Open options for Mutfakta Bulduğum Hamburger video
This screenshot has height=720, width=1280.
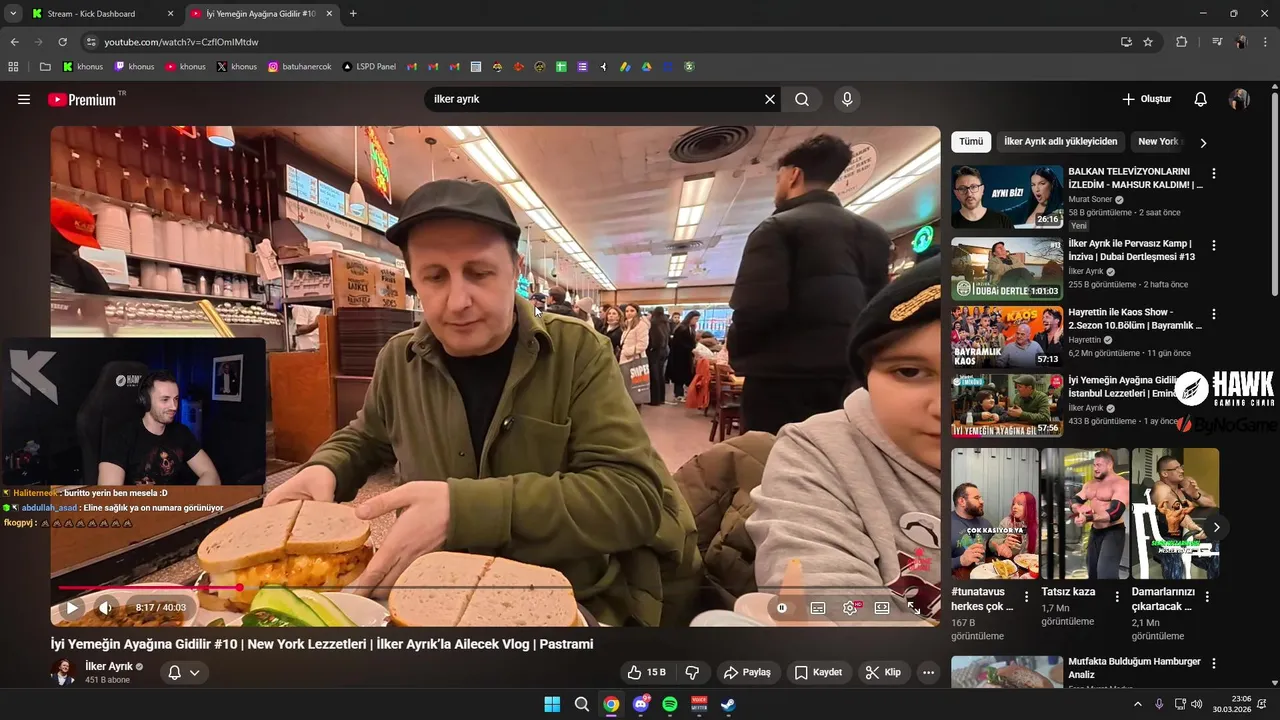(1214, 663)
